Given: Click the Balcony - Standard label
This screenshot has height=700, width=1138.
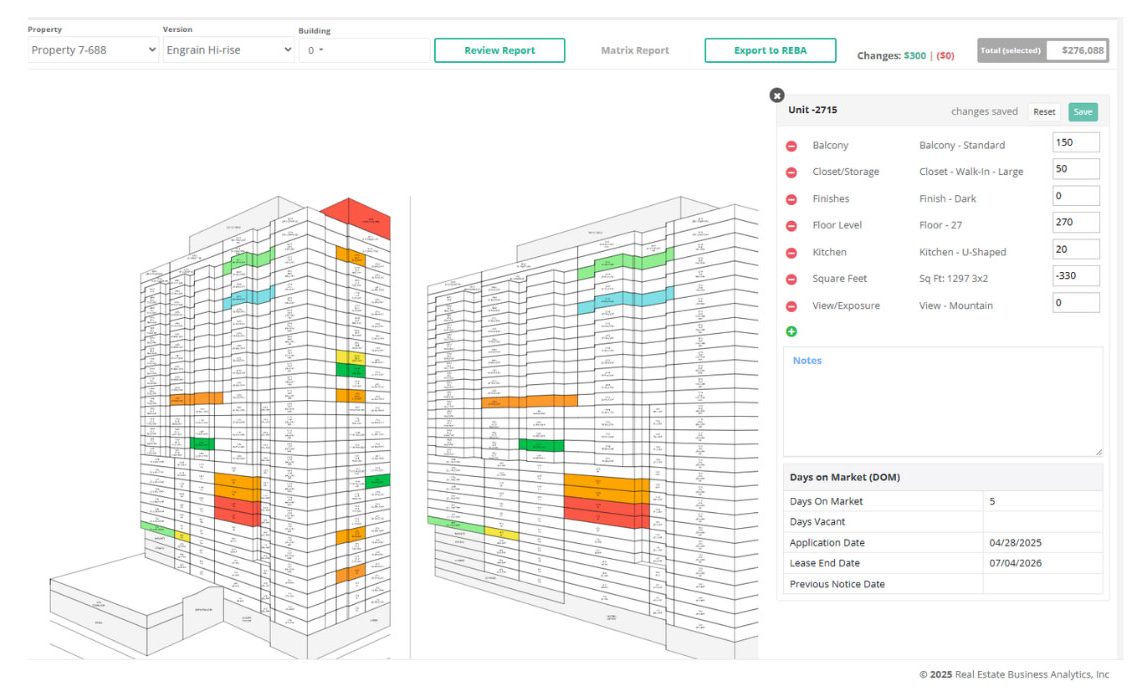Looking at the screenshot, I should coord(962,145).
